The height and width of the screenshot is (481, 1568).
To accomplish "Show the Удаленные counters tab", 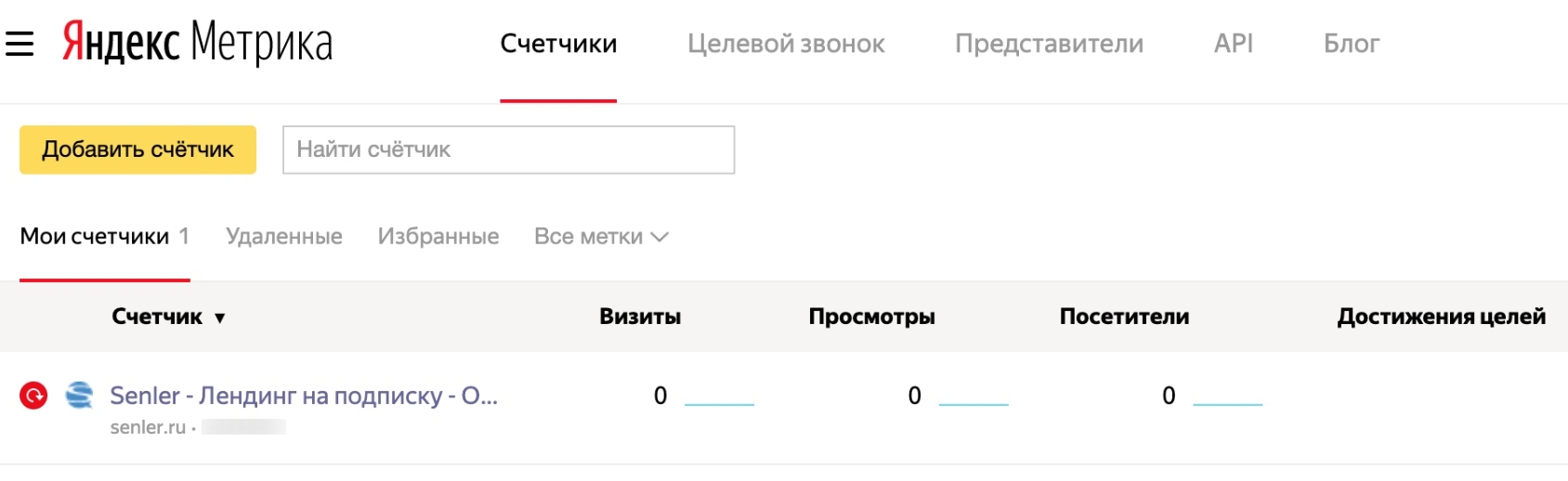I will 284,237.
